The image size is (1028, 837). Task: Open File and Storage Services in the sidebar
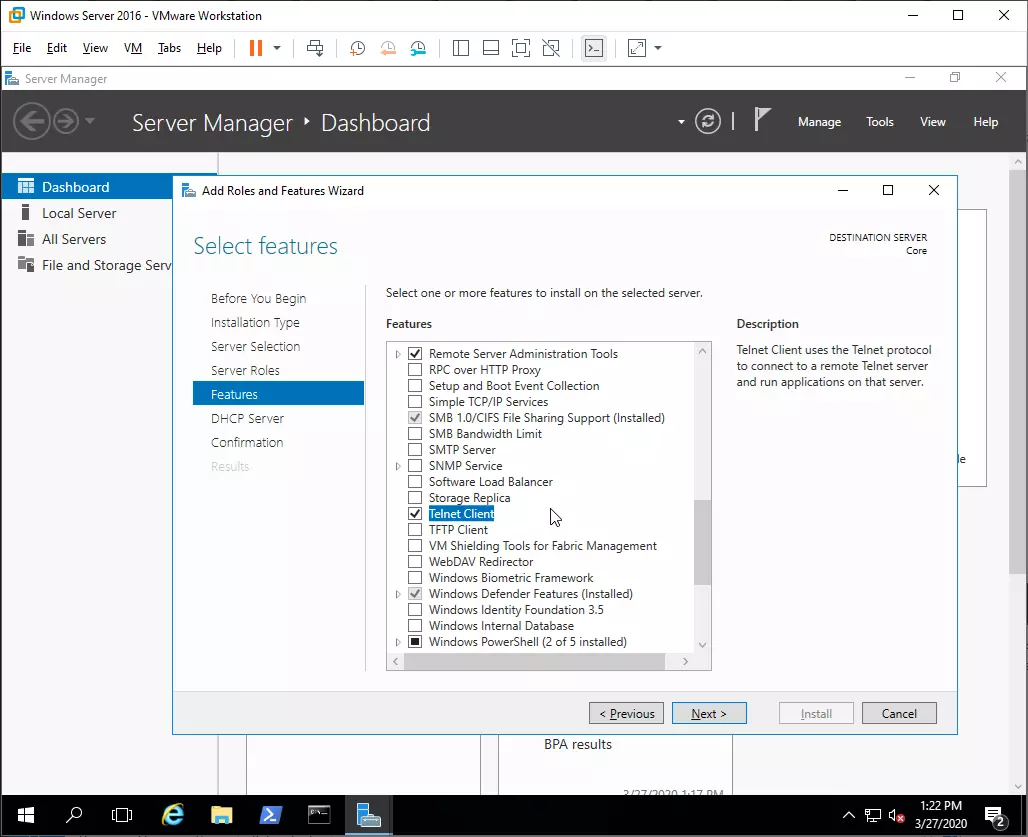(87, 265)
